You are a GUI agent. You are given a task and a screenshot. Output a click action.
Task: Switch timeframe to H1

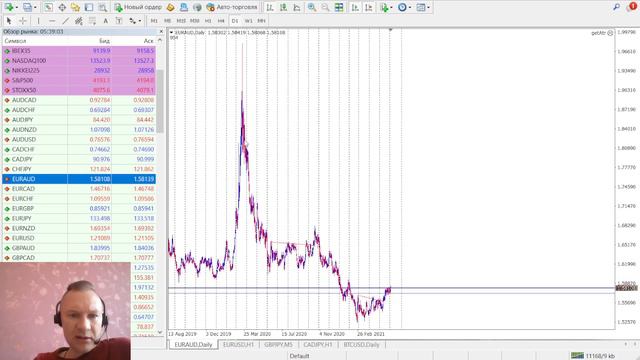click(x=208, y=20)
